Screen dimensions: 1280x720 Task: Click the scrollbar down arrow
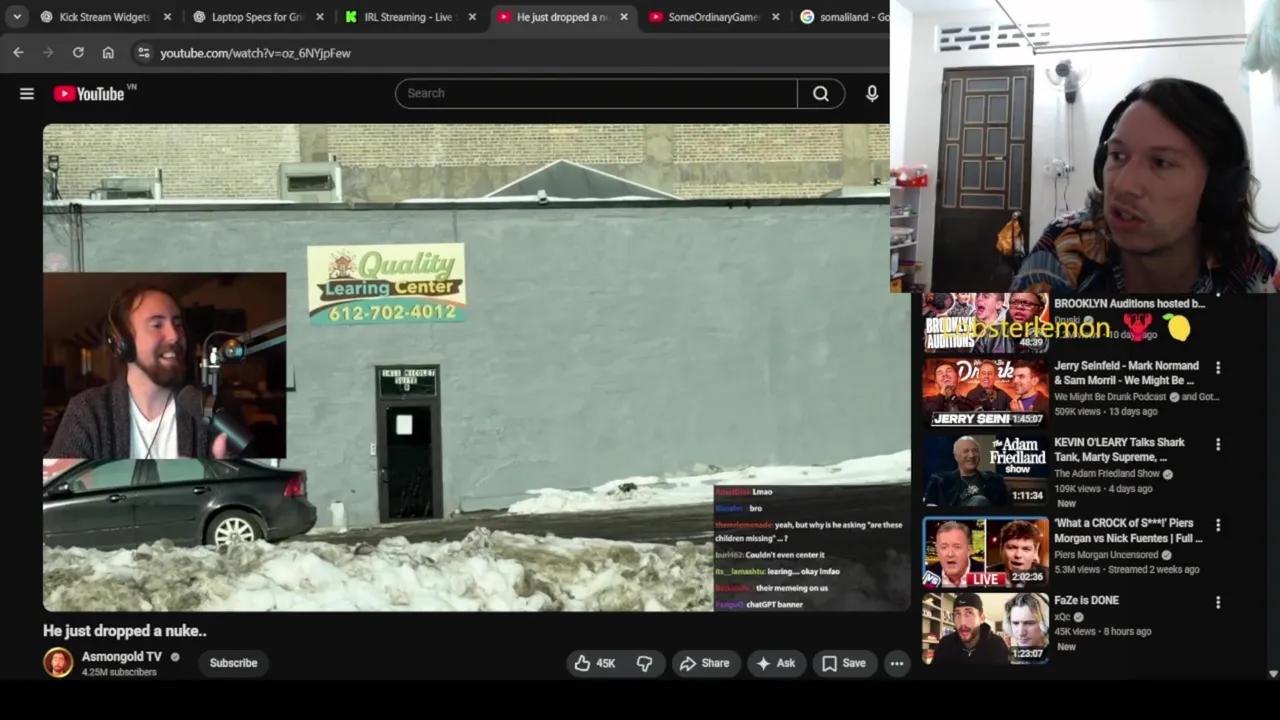[x=1273, y=674]
